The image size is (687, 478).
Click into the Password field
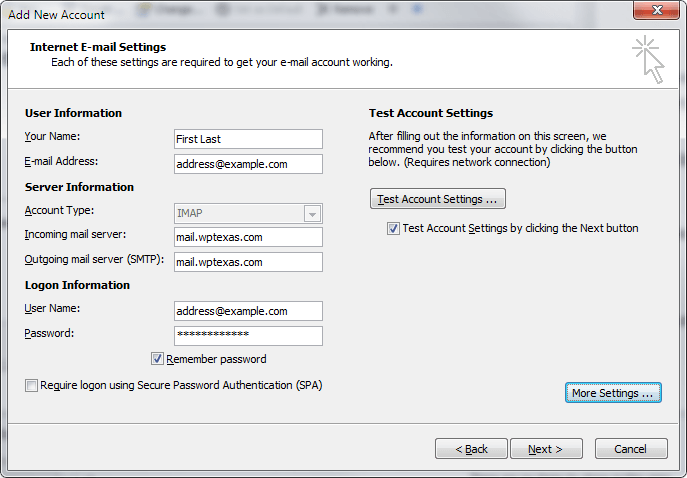point(248,335)
